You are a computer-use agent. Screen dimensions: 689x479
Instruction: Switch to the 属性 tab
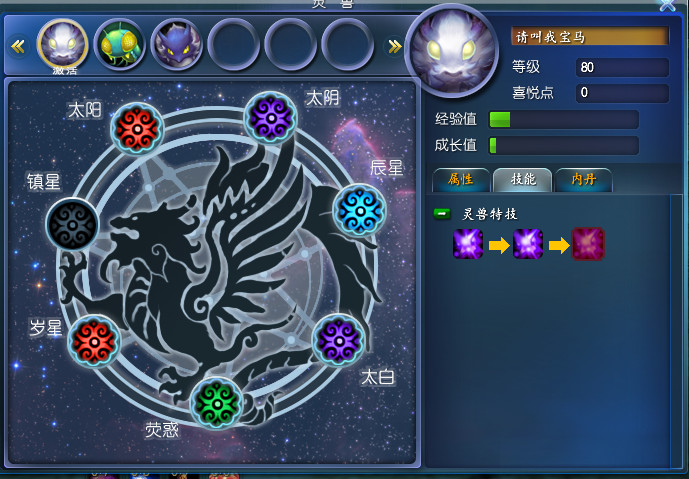(461, 180)
